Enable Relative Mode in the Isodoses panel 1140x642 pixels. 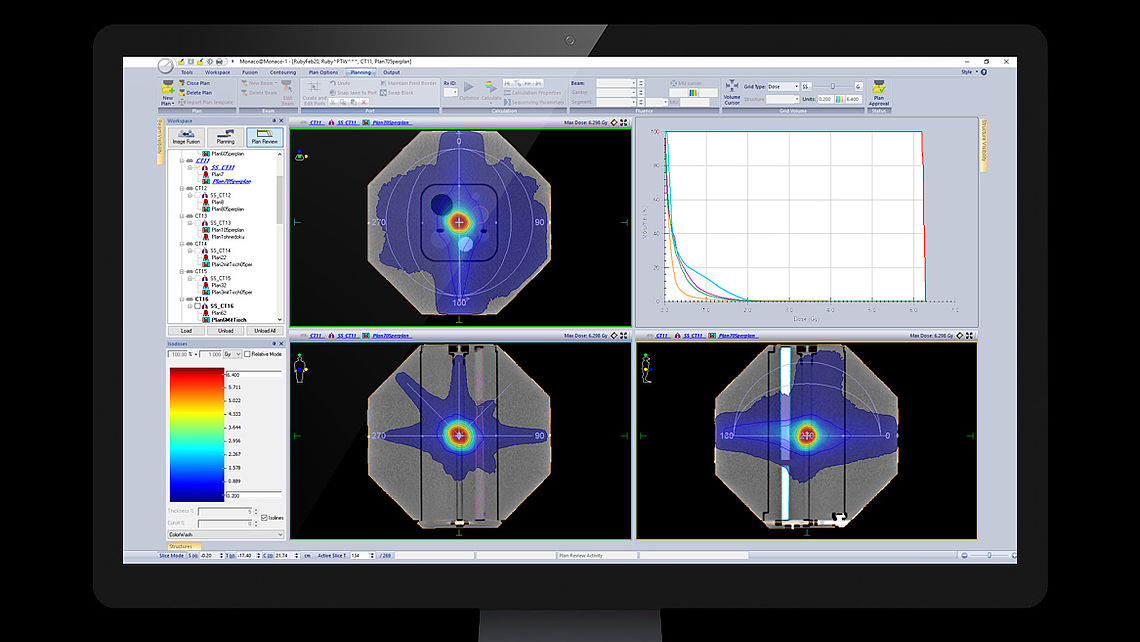(248, 354)
